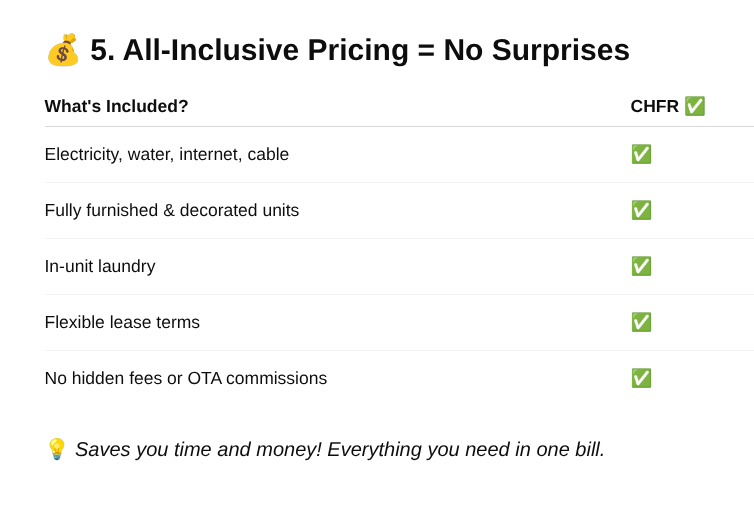
Task: Select the All-Inclusive Pricing heading text
Action: [360, 50]
